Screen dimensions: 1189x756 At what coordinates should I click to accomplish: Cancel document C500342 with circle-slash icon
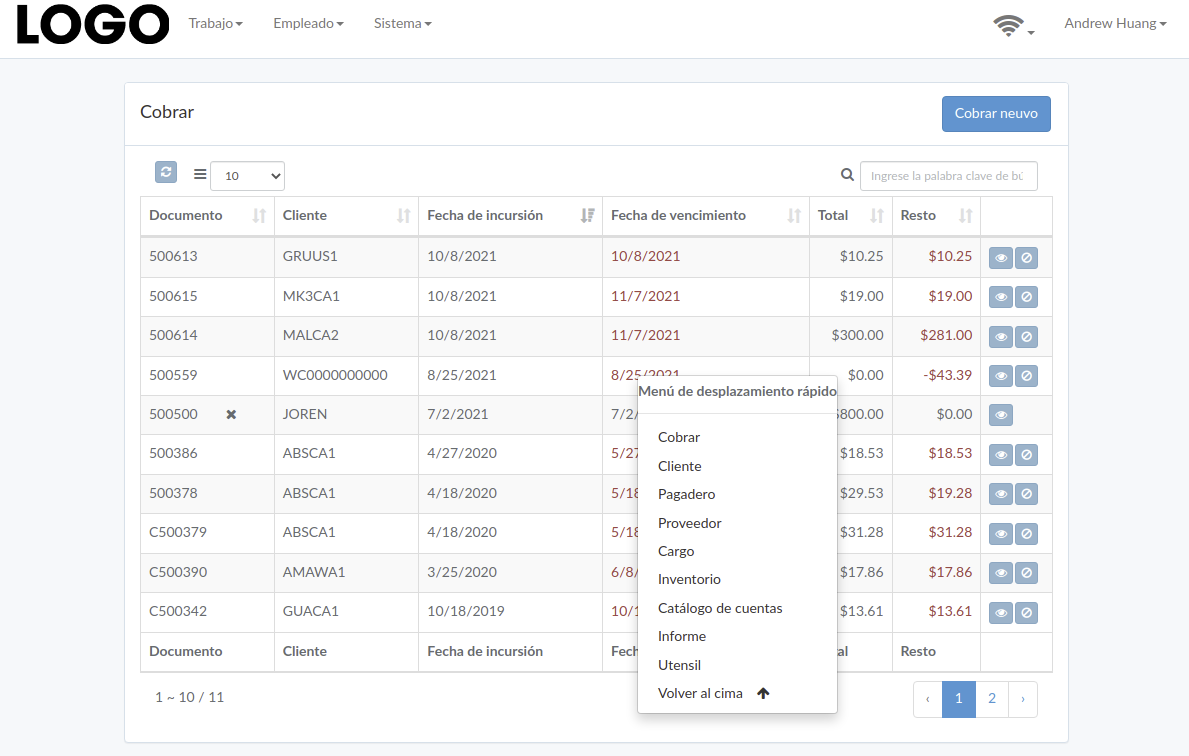(x=1027, y=613)
